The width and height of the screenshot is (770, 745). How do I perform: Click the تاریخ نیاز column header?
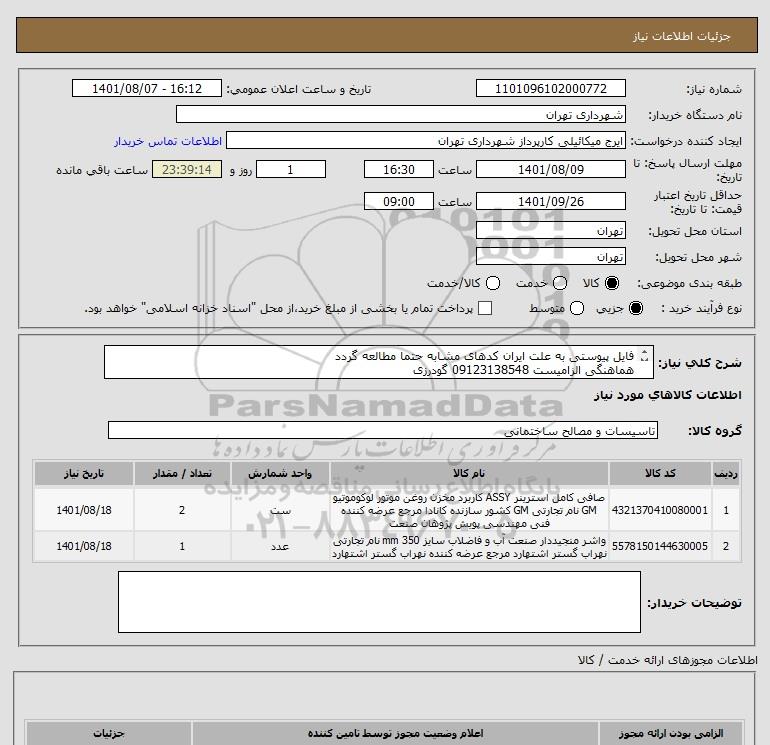tap(84, 473)
